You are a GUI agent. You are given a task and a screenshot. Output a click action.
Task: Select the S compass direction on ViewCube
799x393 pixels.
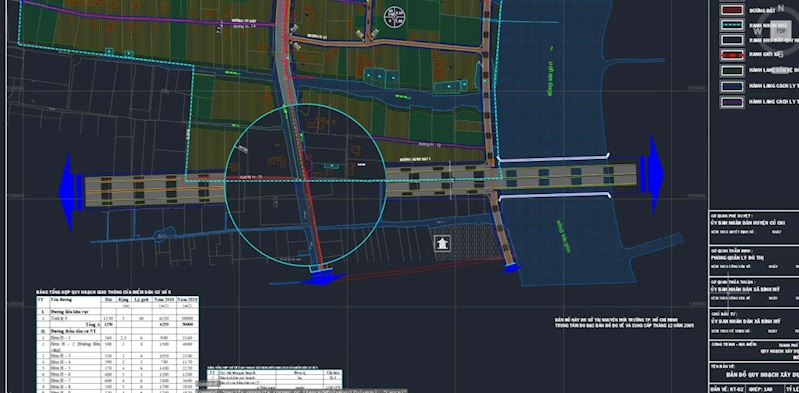(780, 54)
